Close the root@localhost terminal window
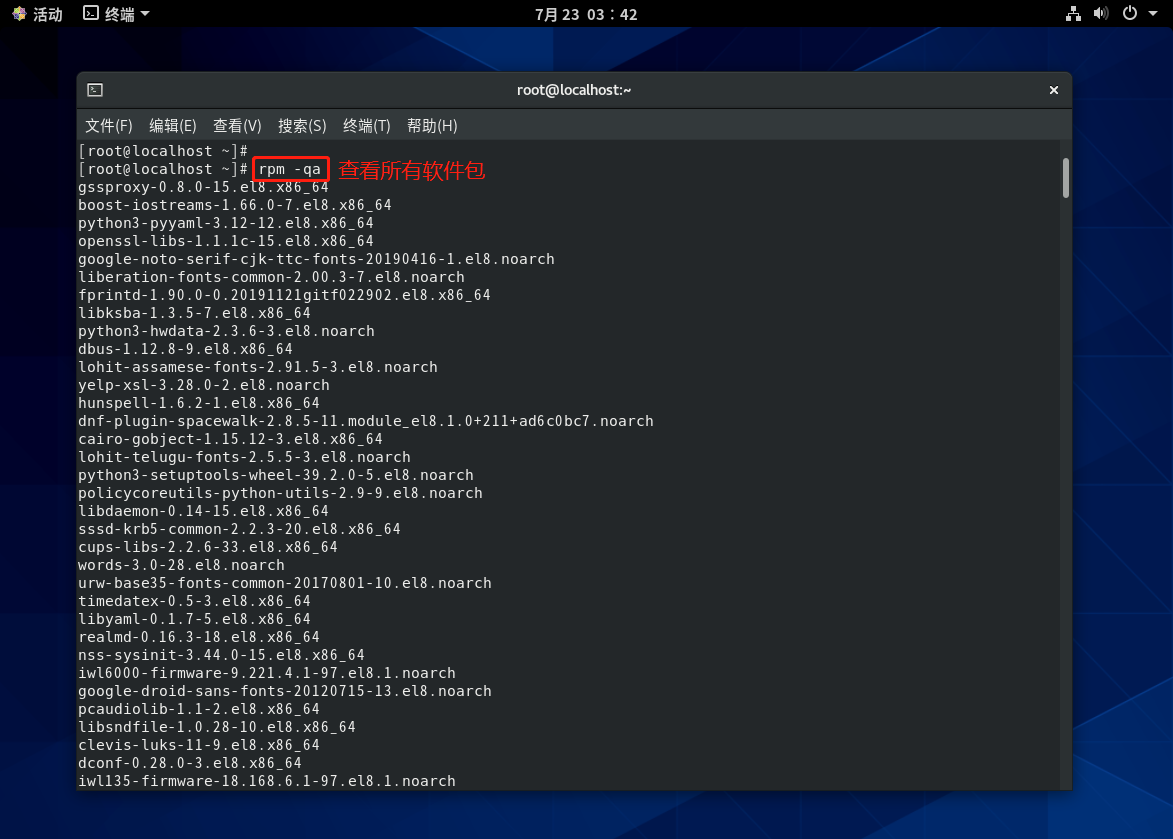 click(1053, 90)
